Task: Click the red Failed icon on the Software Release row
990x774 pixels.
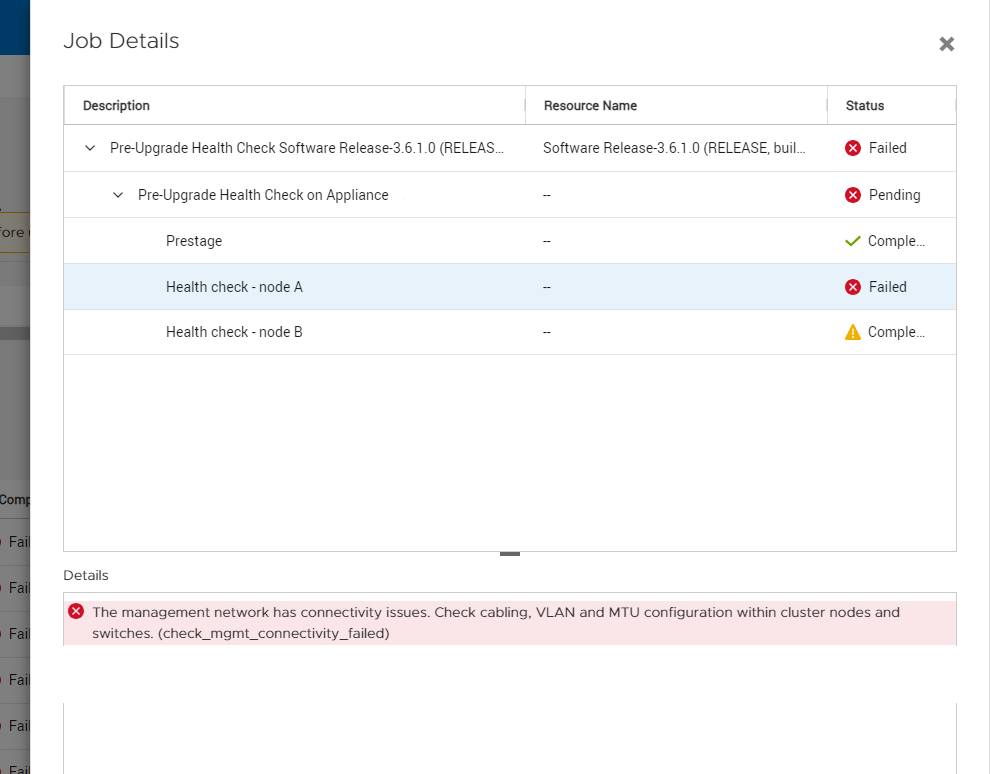Action: (852, 147)
